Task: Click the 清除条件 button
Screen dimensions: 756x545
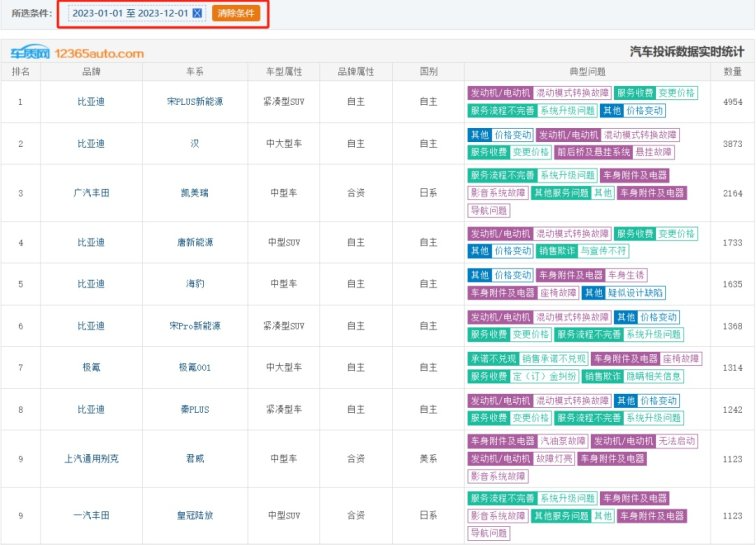Action: [x=236, y=13]
